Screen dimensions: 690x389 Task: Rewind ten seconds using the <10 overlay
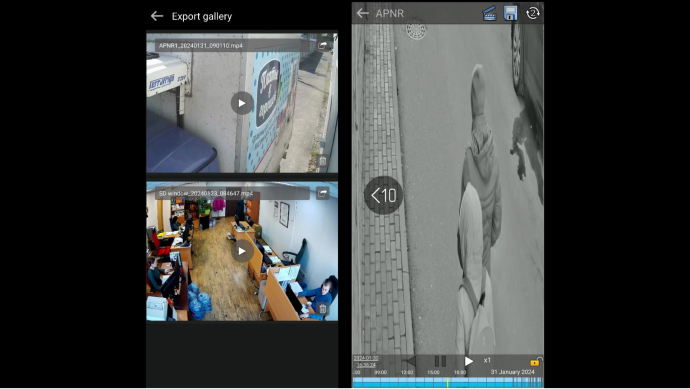[x=384, y=195]
